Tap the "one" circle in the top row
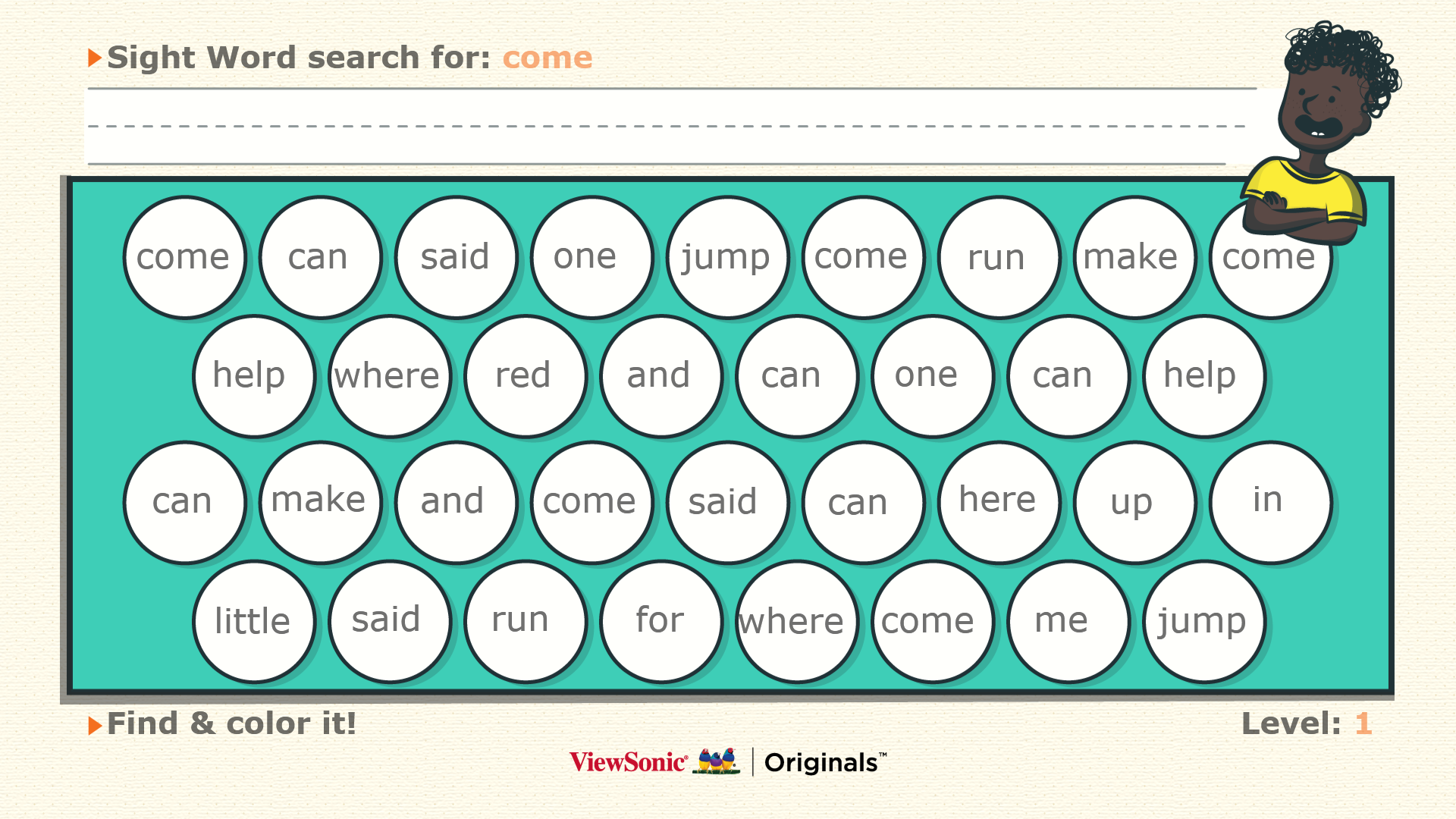 591,257
